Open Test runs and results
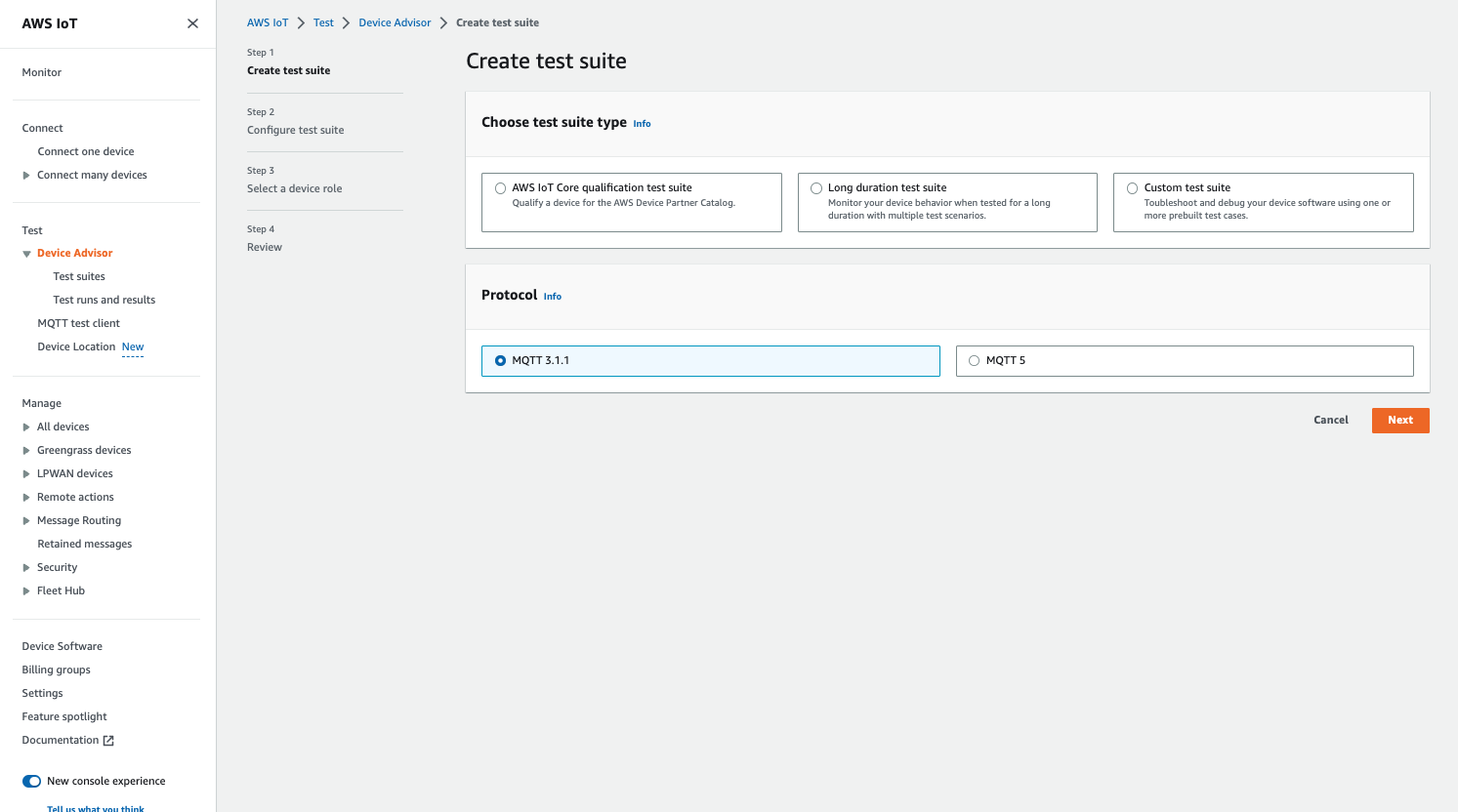The width and height of the screenshot is (1458, 812). (104, 300)
